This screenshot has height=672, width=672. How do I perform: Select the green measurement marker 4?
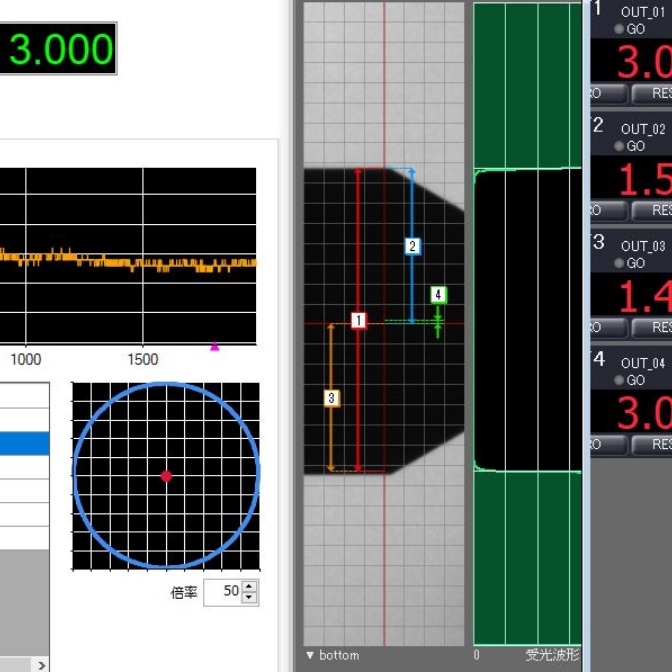(x=438, y=295)
